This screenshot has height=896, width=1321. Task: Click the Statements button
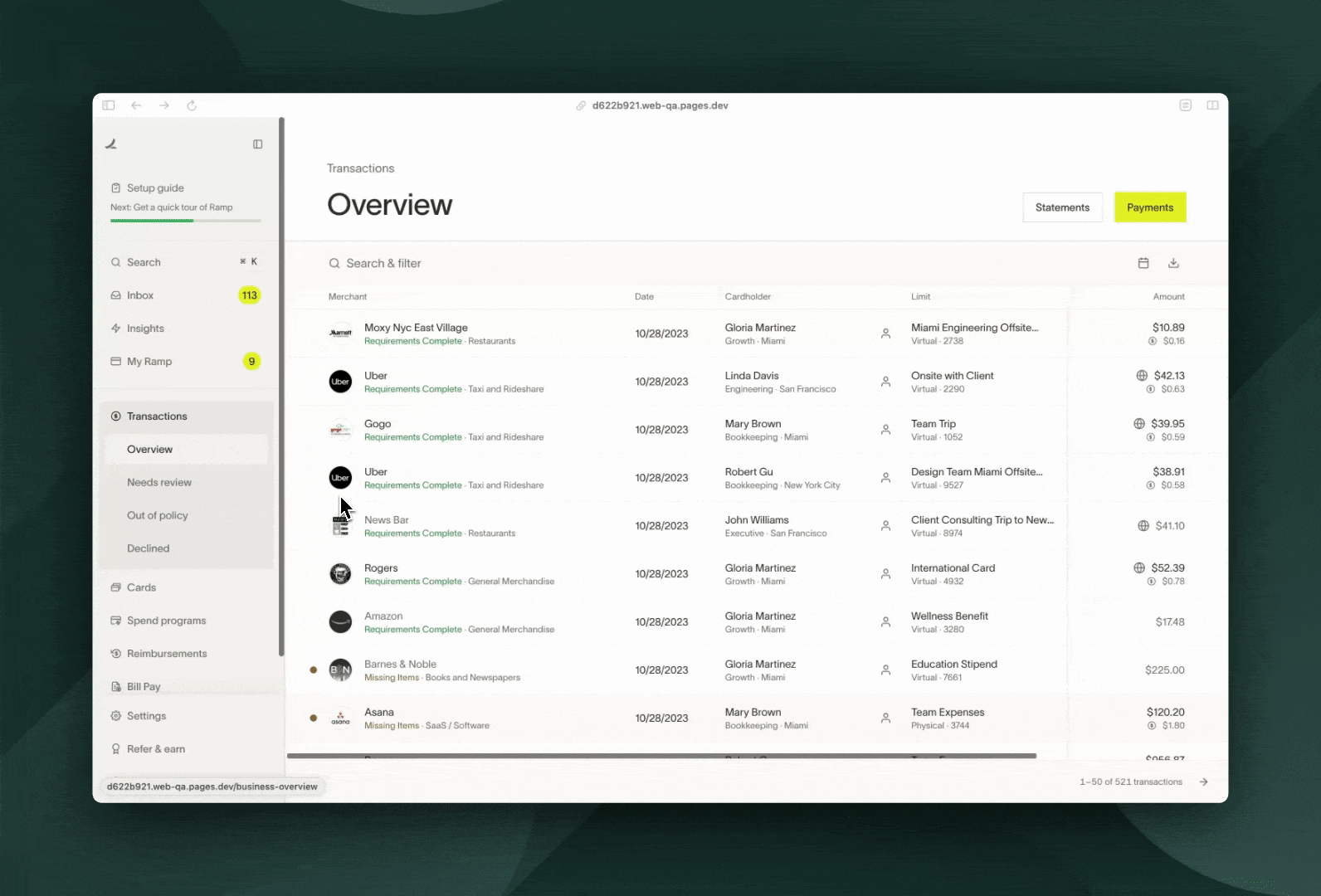point(1062,207)
